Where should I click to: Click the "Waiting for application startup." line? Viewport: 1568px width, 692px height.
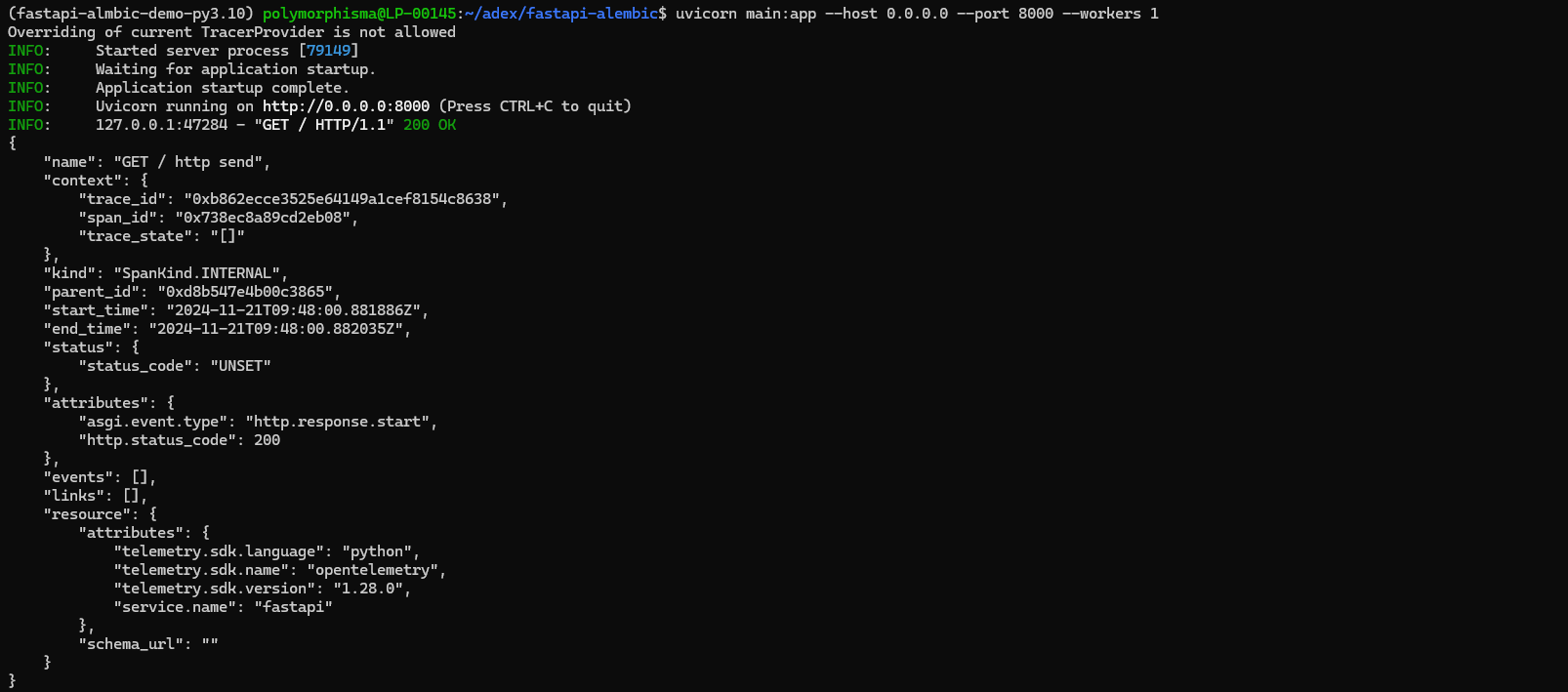(x=235, y=69)
